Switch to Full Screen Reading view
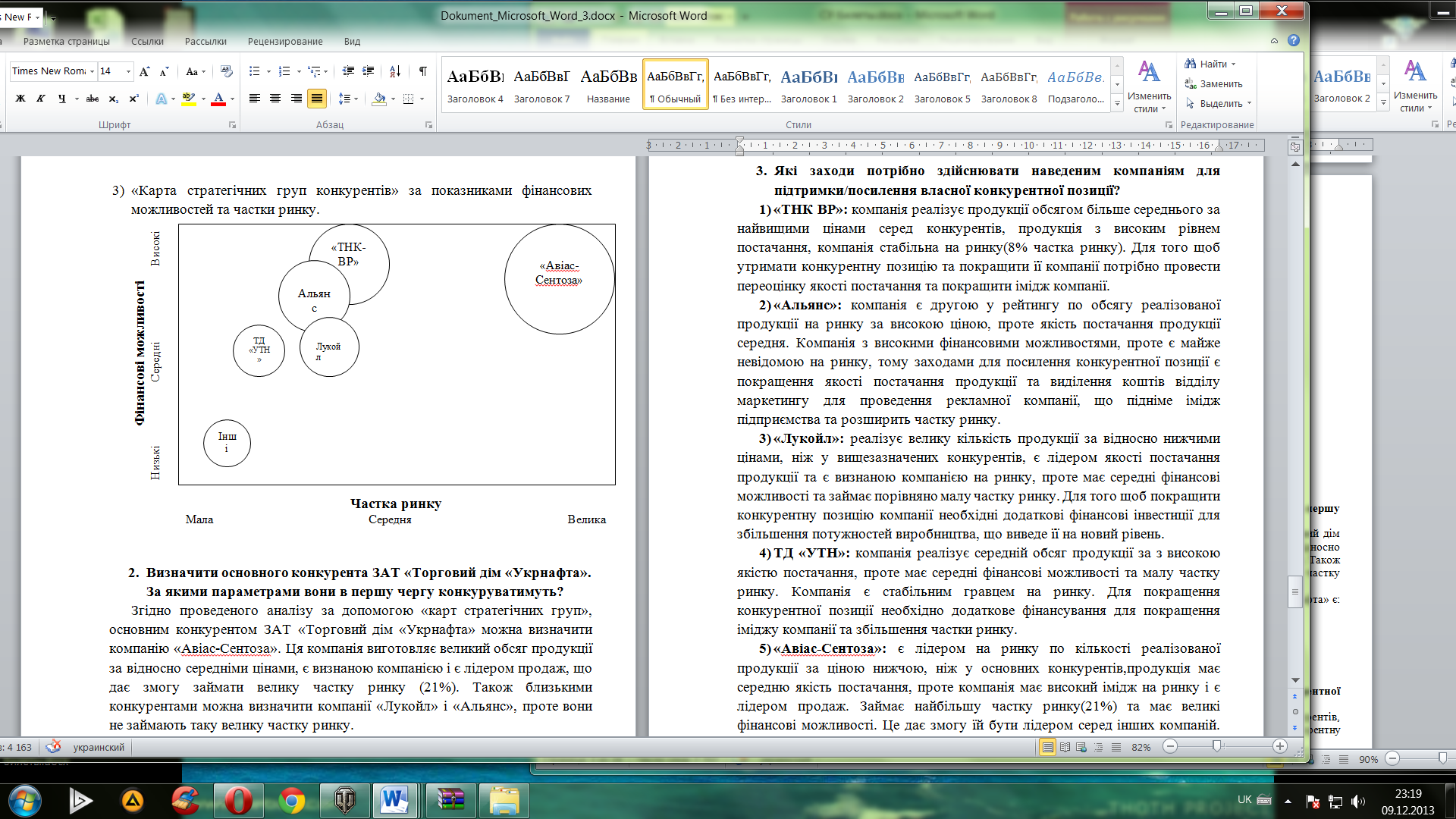 1065,747
